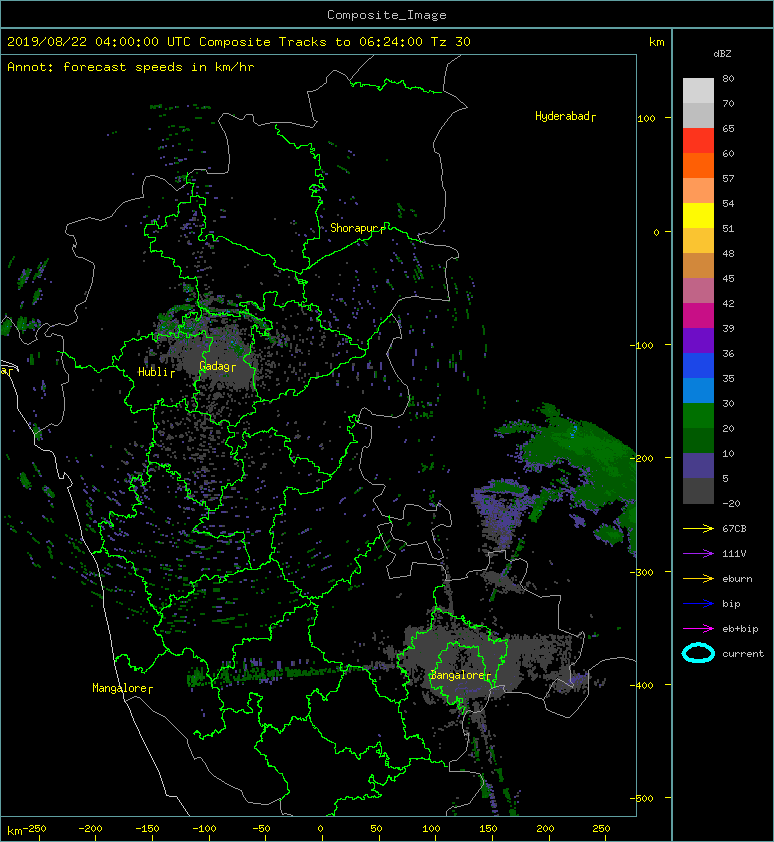
Task: Pick the dark green swatch between 20 and 10 dBZ
Action: 698,440
